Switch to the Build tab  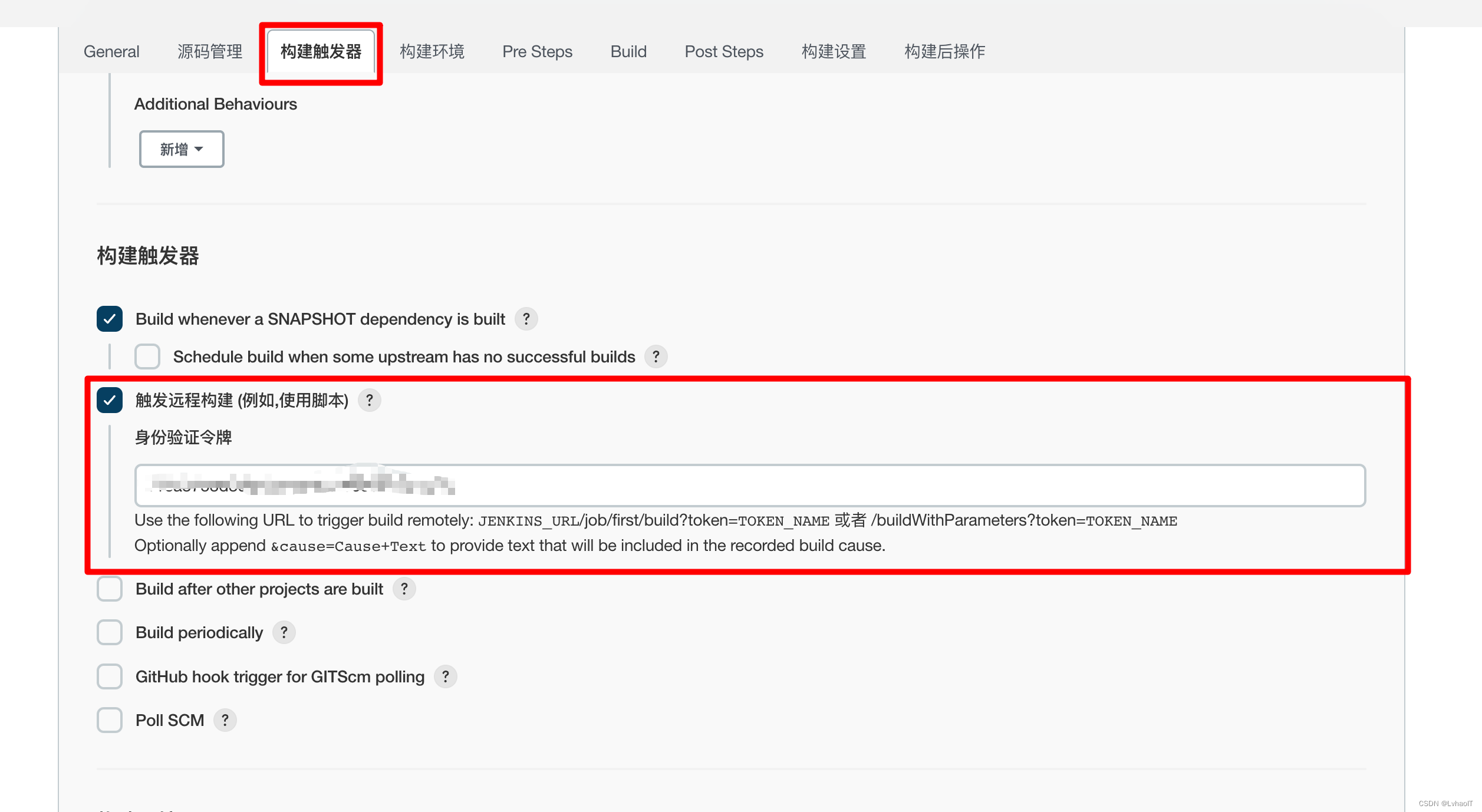tap(628, 52)
